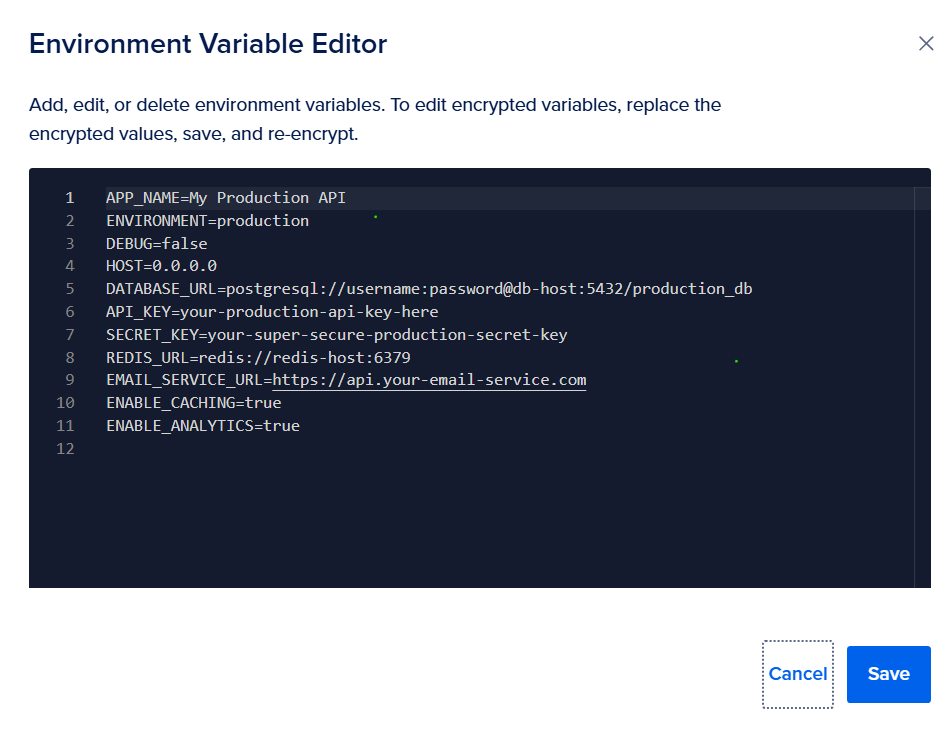Place cursor on the DEBUG=false line
Viewport: 949px width, 730px height.
pyautogui.click(x=156, y=244)
